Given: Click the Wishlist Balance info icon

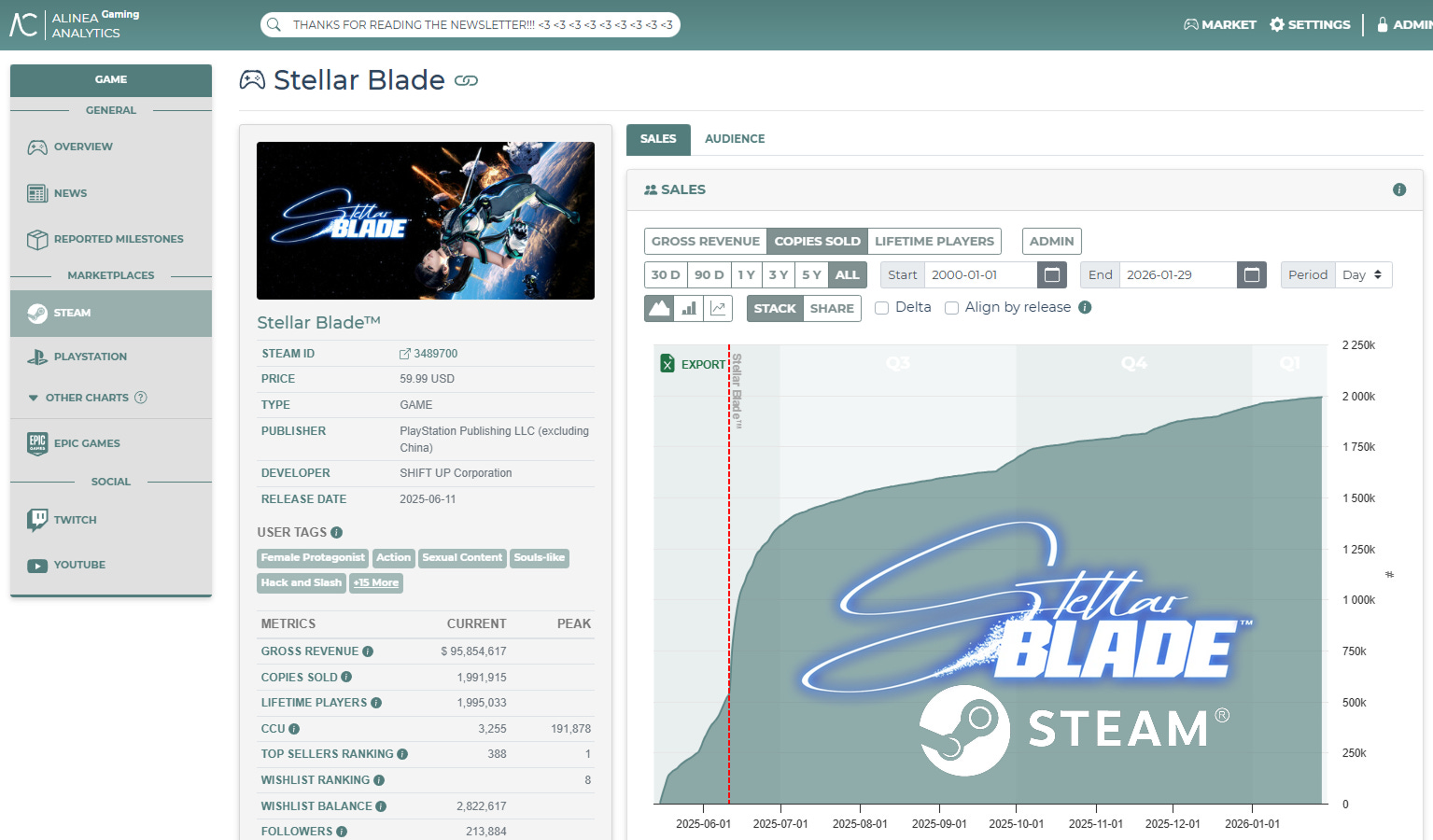Looking at the screenshot, I should coord(381,806).
